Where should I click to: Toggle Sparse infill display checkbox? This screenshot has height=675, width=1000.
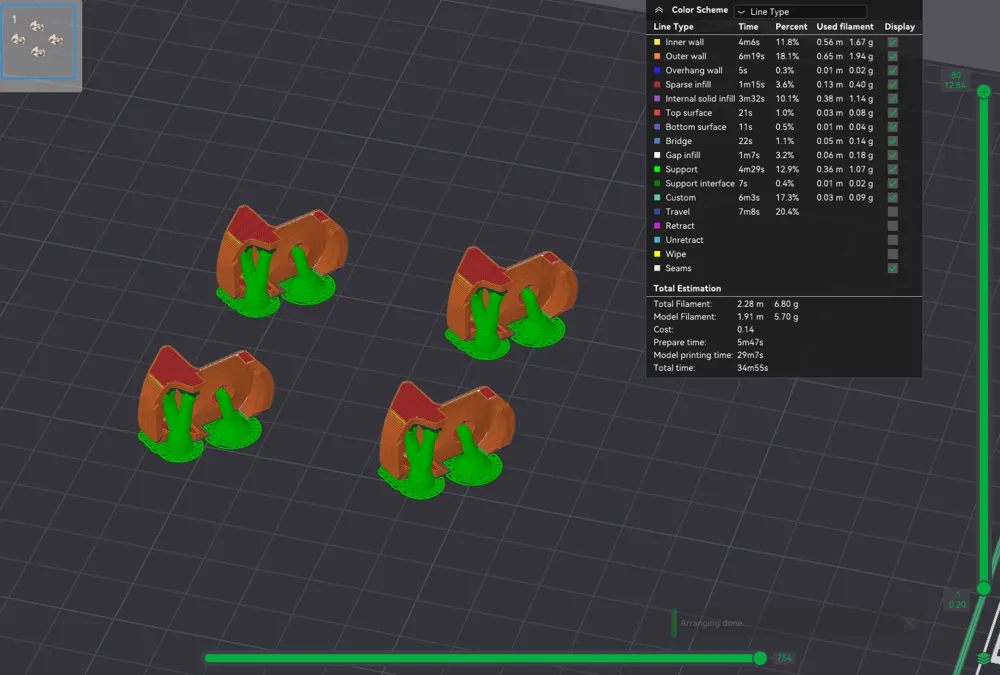893,84
